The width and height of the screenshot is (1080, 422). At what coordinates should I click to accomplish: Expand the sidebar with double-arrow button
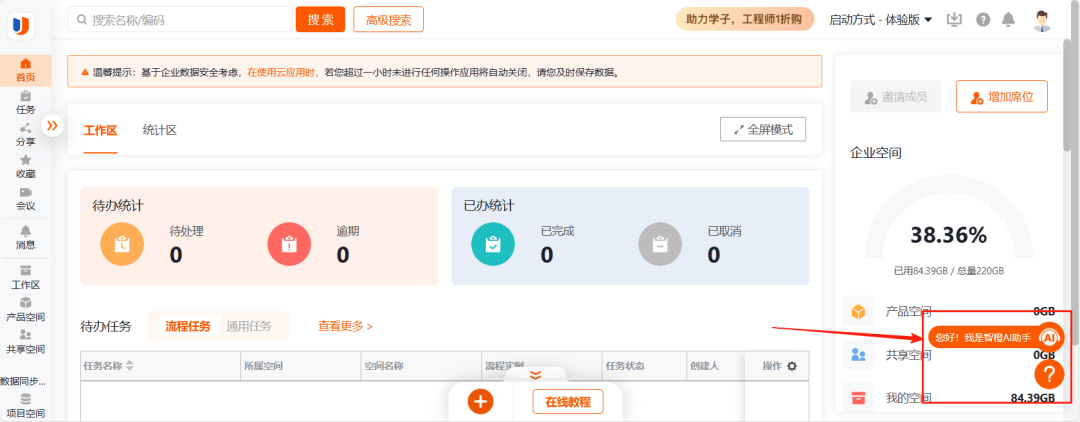coord(52,125)
